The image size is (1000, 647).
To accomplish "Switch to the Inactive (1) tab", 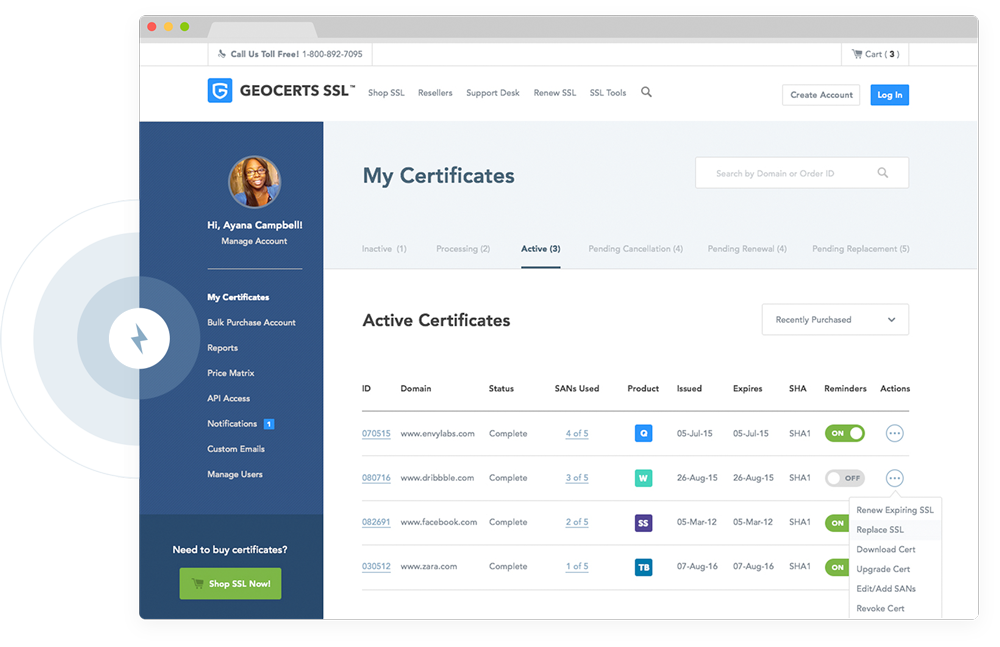I will point(384,249).
